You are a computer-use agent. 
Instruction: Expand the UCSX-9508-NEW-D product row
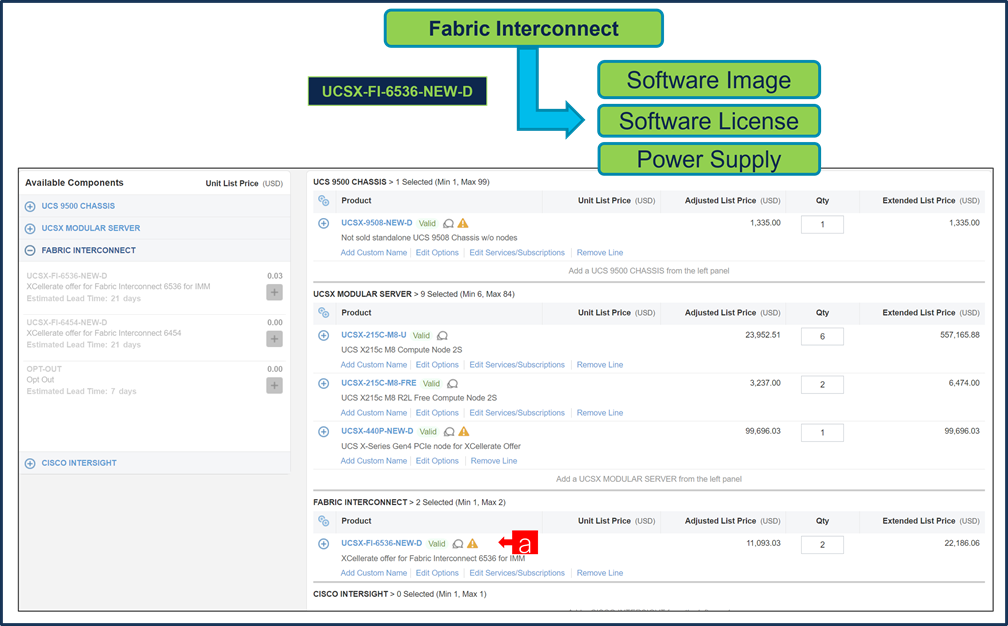324,224
